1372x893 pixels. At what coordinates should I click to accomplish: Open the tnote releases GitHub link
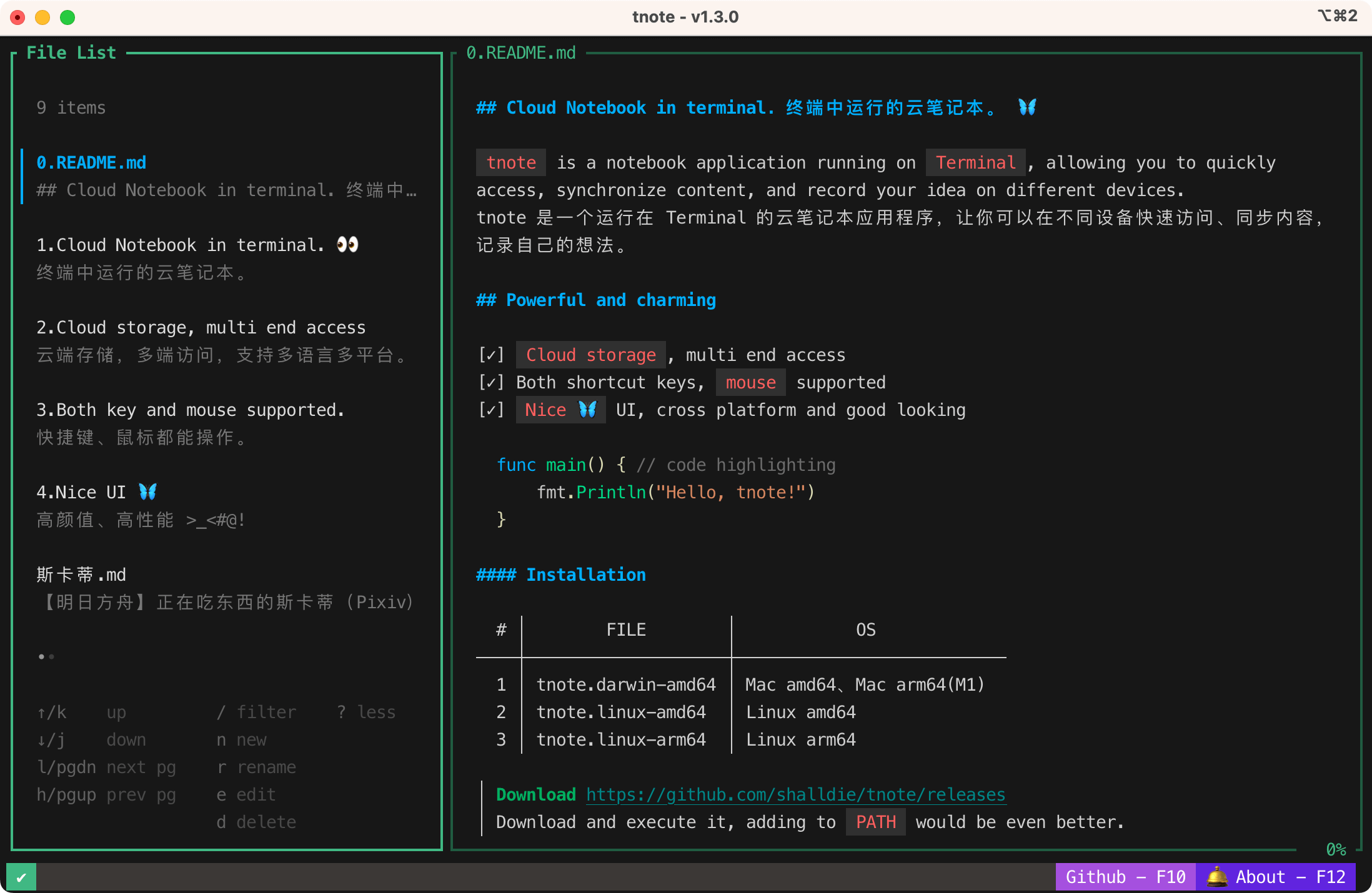(795, 794)
